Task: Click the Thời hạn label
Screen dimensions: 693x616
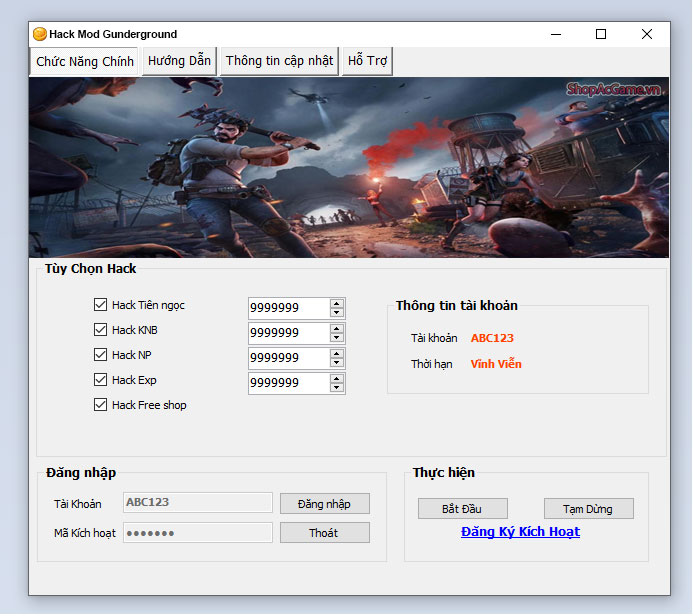Action: [x=432, y=364]
